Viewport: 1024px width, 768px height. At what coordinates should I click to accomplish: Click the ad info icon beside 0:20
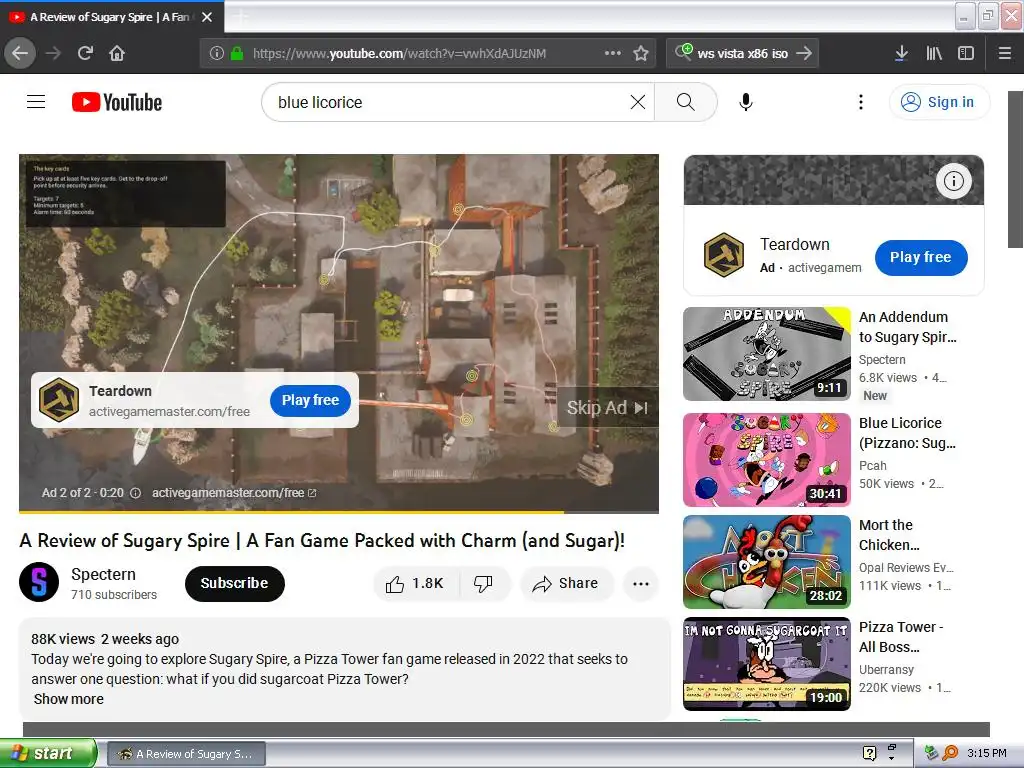[x=135, y=493]
